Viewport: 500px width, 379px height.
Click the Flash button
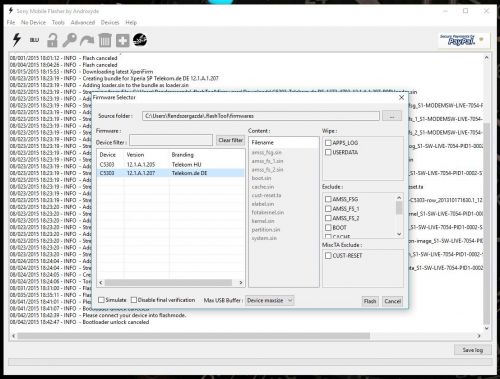(370, 301)
